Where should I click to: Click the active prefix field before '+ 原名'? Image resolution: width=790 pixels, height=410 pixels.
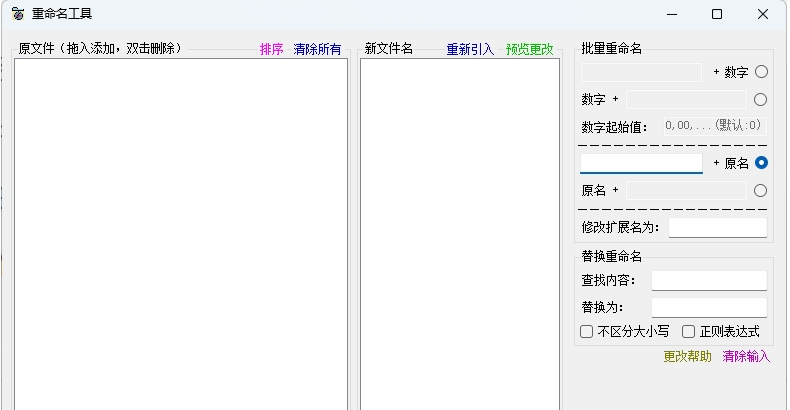point(641,163)
